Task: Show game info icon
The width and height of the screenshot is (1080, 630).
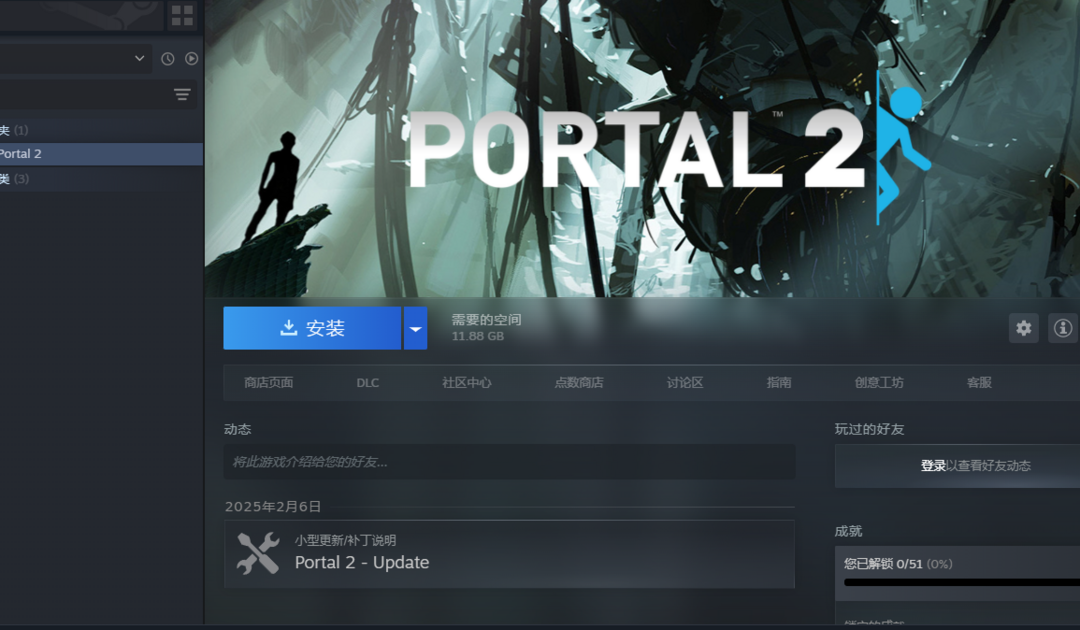Action: [x=1062, y=328]
